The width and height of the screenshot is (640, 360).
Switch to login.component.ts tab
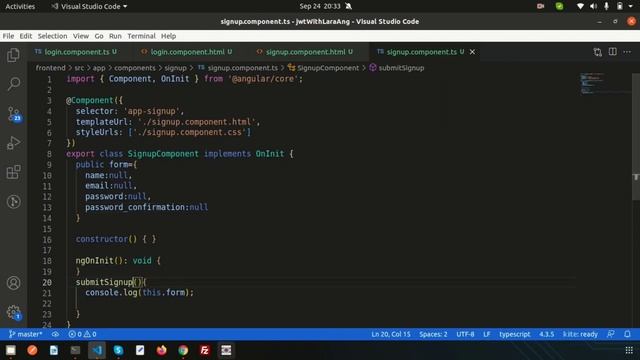click(x=76, y=52)
